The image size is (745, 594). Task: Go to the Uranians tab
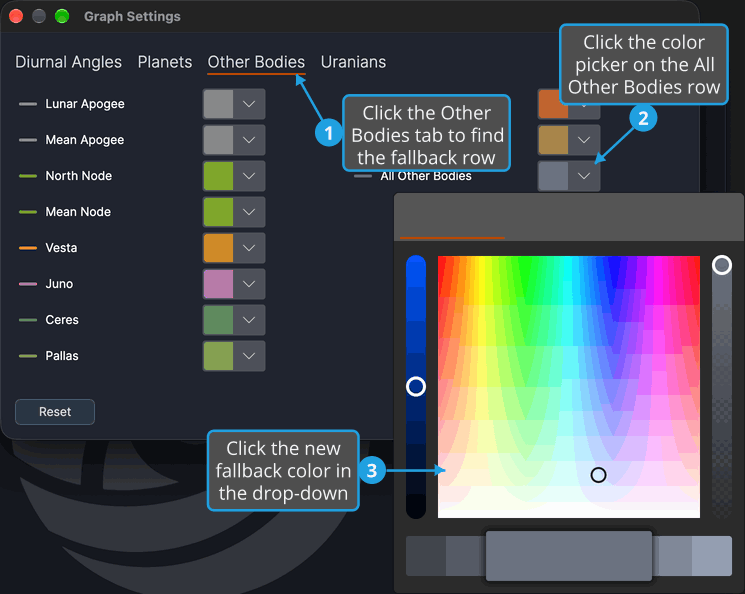click(x=353, y=62)
